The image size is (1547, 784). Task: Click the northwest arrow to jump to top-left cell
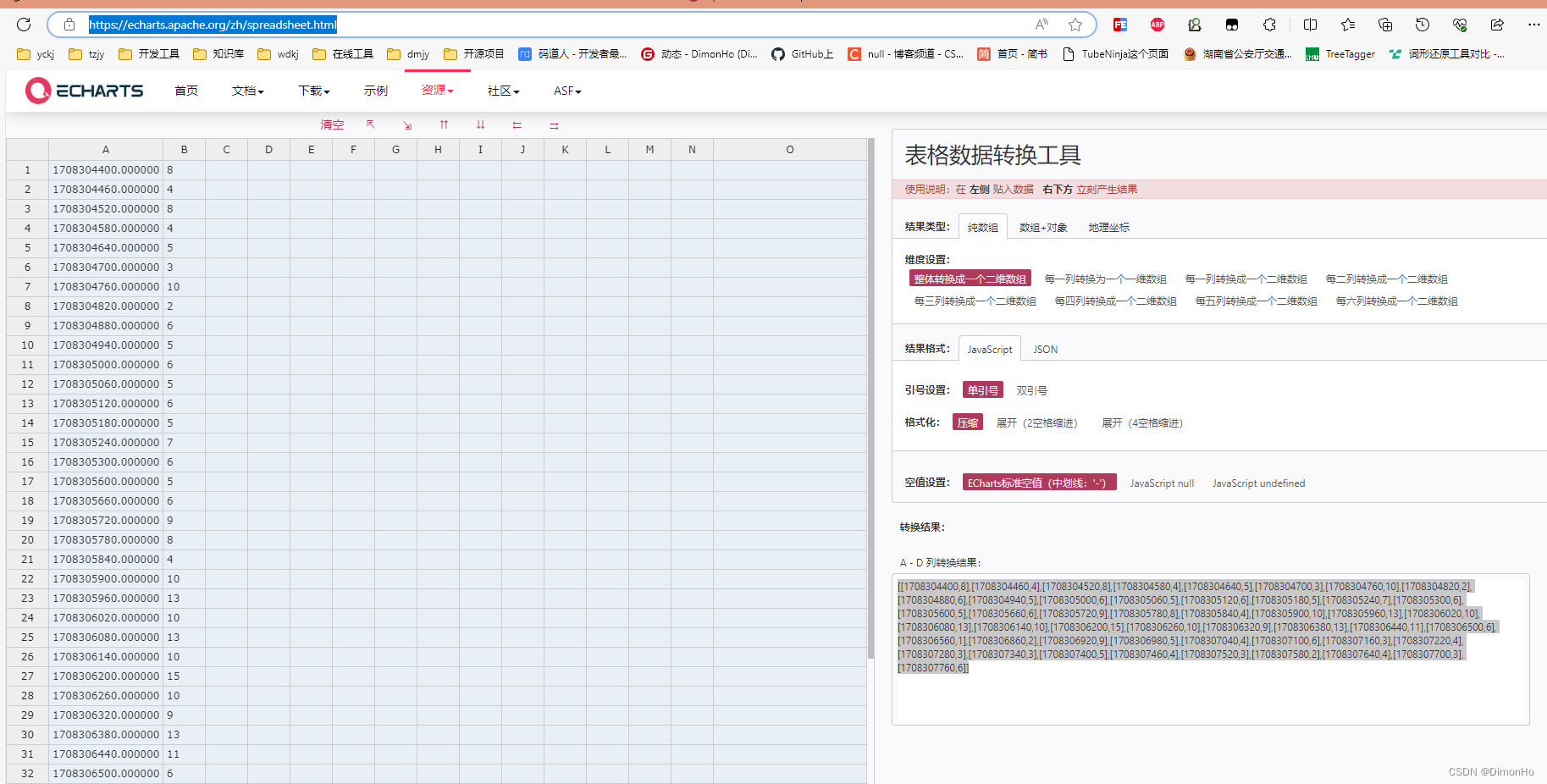pyautogui.click(x=370, y=124)
